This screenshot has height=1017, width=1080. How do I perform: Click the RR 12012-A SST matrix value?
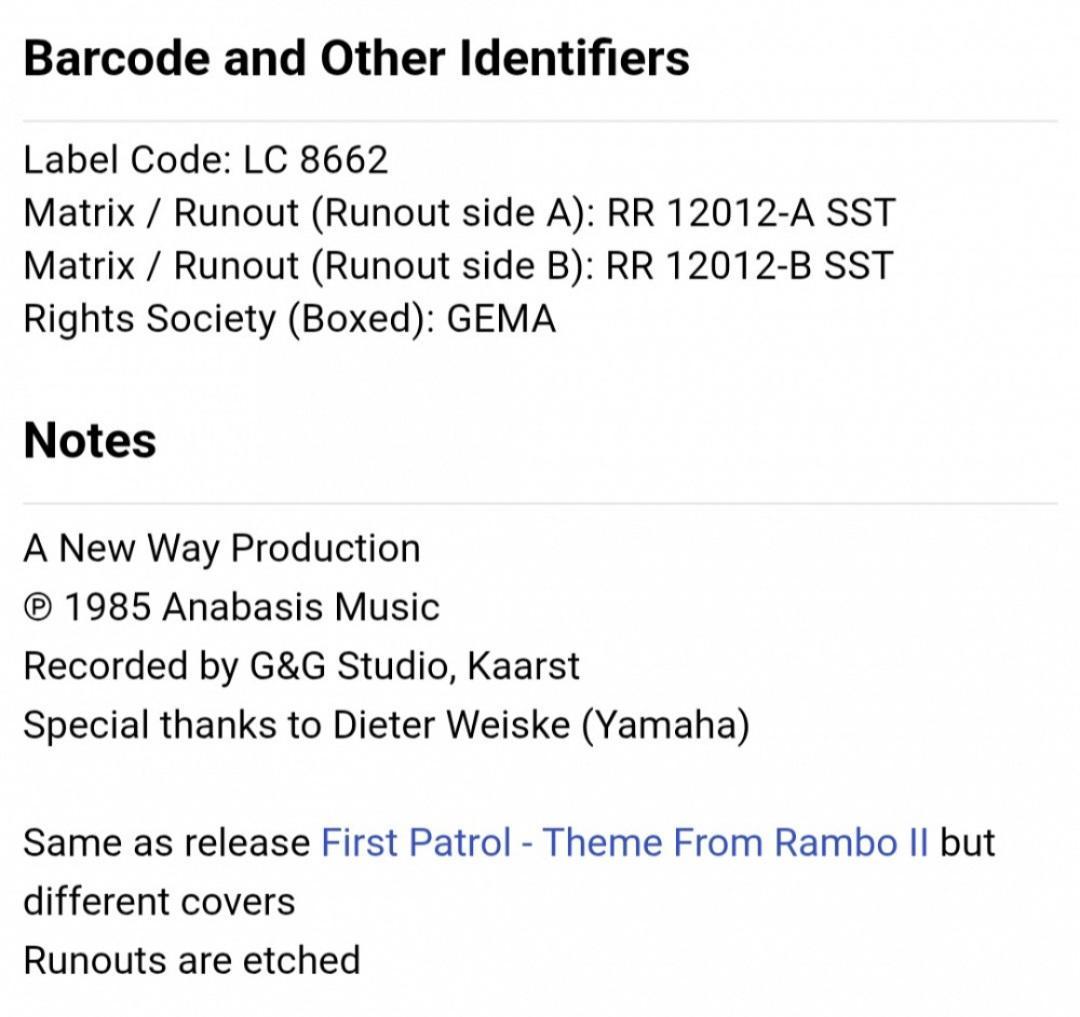[x=751, y=212]
